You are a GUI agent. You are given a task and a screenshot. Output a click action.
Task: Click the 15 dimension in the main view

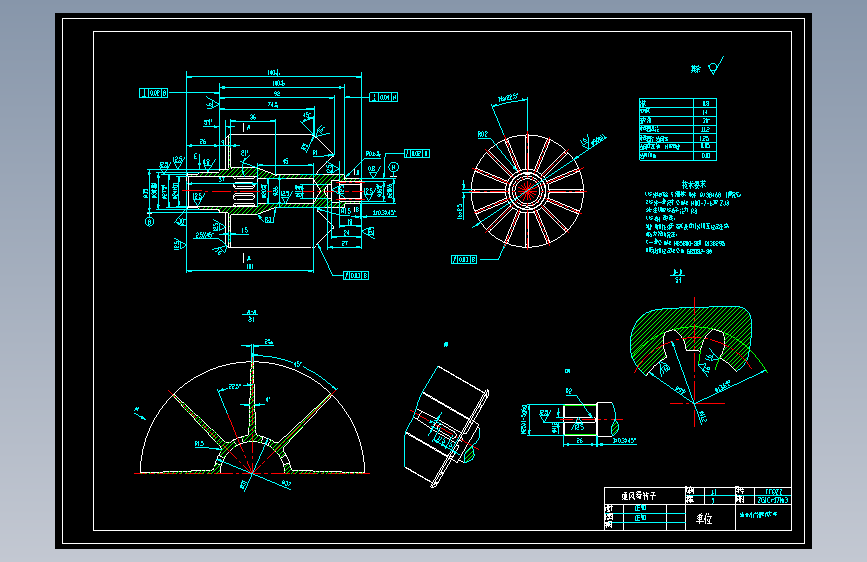[x=244, y=230]
